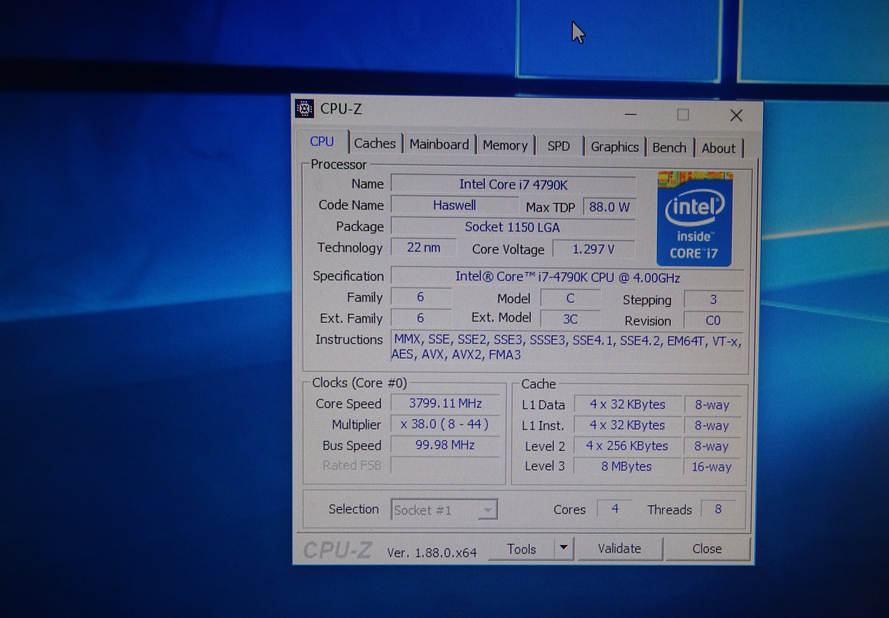889x618 pixels.
Task: Click the L1 Data value 4 x 32 KBytes
Action: (627, 404)
